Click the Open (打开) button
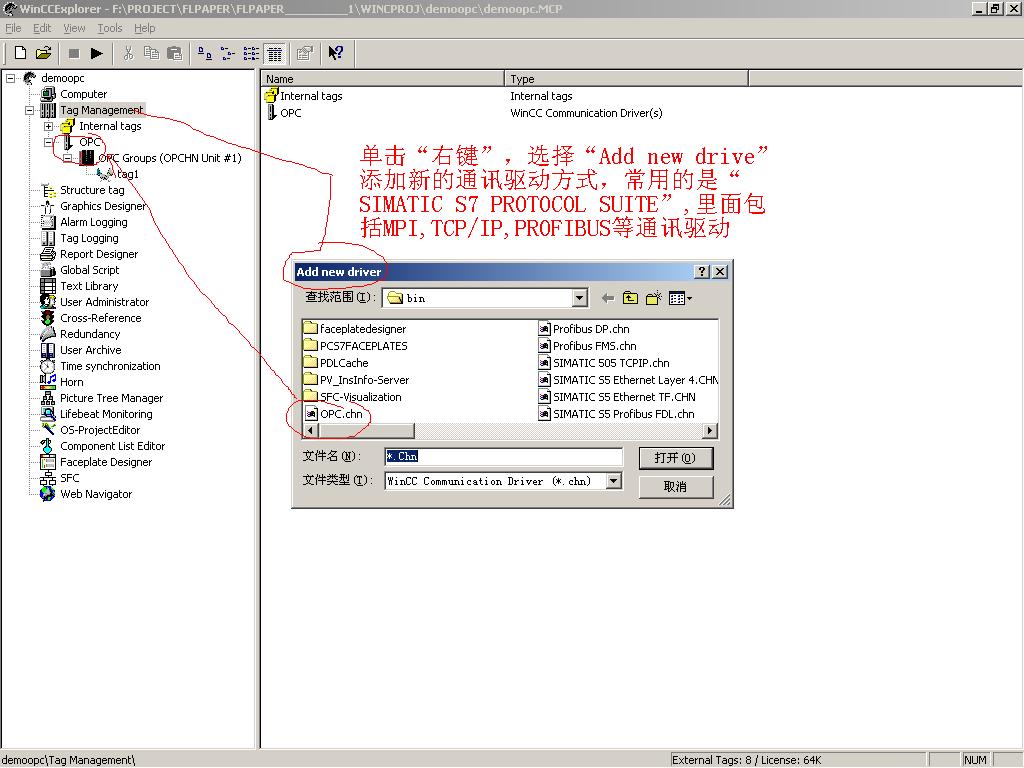 tap(675, 458)
